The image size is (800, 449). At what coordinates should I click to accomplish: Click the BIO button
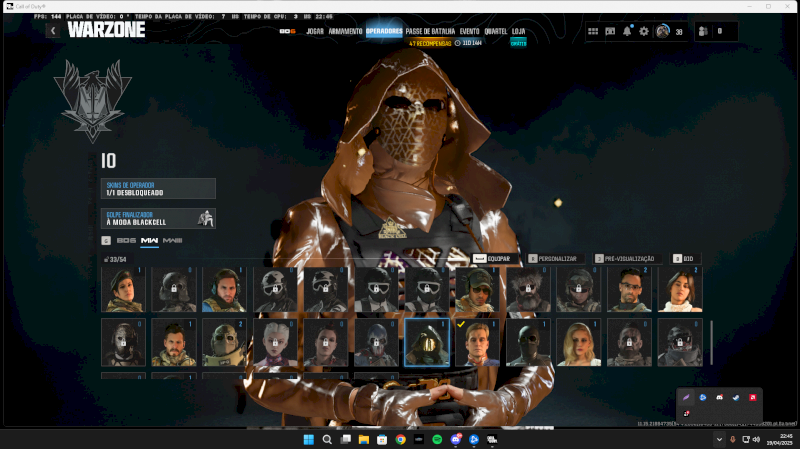point(684,259)
